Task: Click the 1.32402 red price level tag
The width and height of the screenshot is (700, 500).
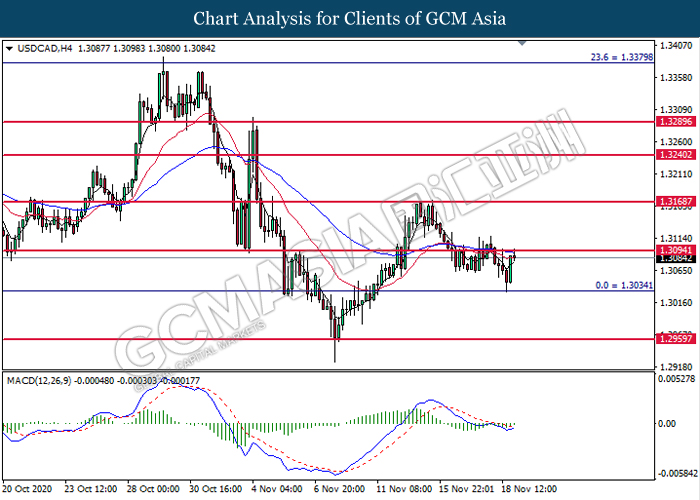Action: [x=676, y=155]
